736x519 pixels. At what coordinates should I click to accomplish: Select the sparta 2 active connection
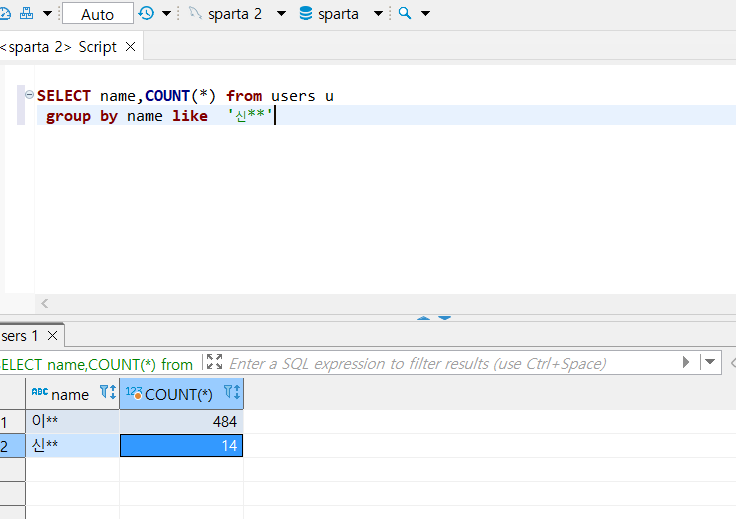tap(226, 14)
